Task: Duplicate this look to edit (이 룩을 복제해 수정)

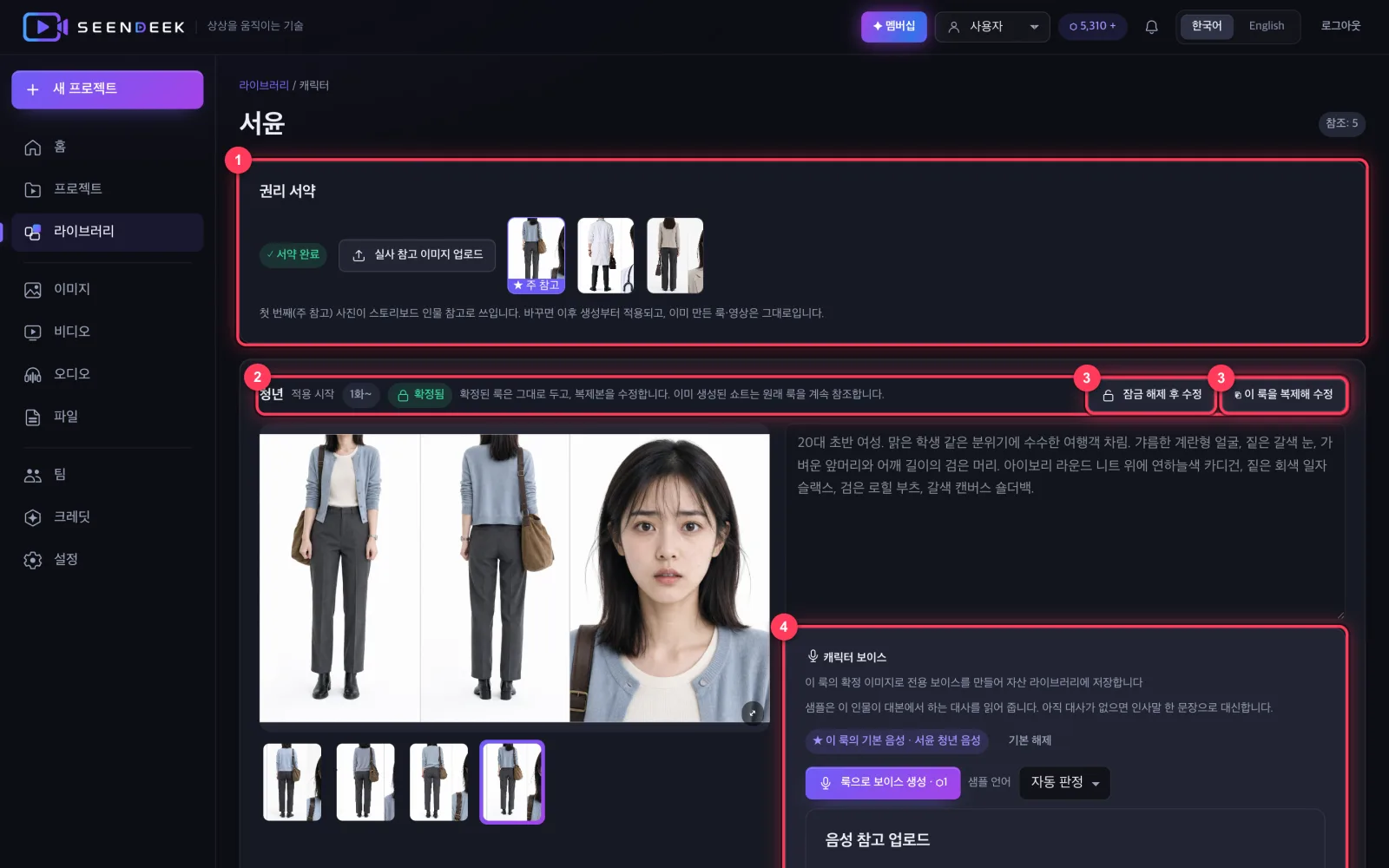Action: pyautogui.click(x=1284, y=395)
